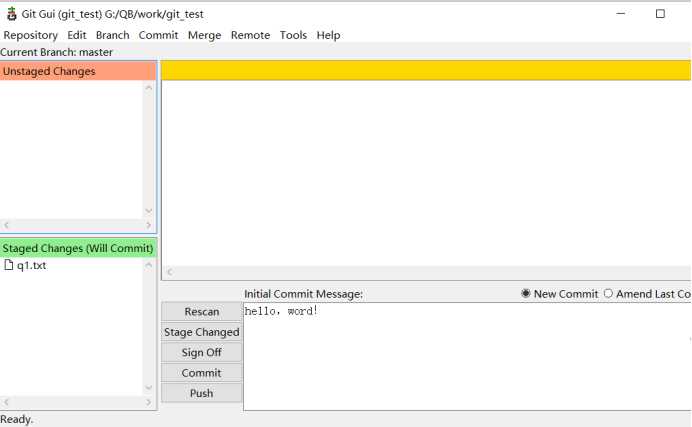Click left arrow of Unstaged Changes horizontal scrollbar
This screenshot has width=692, height=427.
pos(6,225)
